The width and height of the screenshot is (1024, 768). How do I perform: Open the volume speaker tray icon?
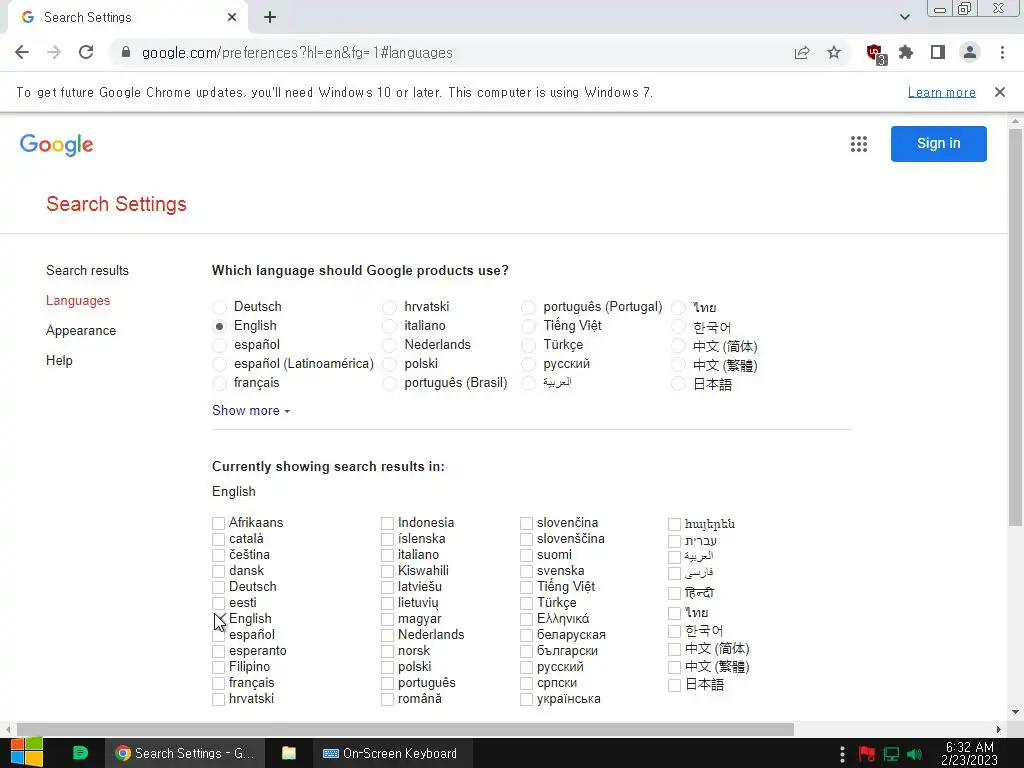[x=914, y=754]
